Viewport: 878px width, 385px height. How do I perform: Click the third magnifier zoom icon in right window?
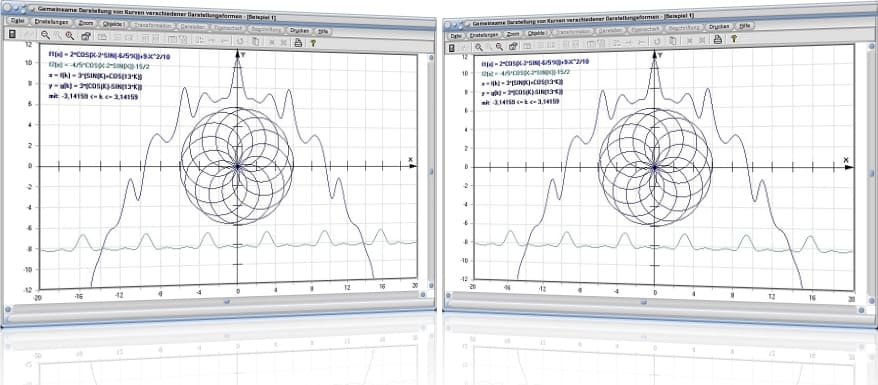coord(499,47)
